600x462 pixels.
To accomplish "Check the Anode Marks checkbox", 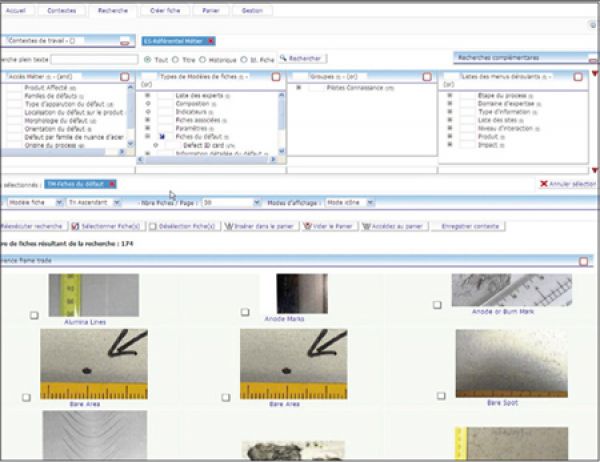I will tap(245, 312).
